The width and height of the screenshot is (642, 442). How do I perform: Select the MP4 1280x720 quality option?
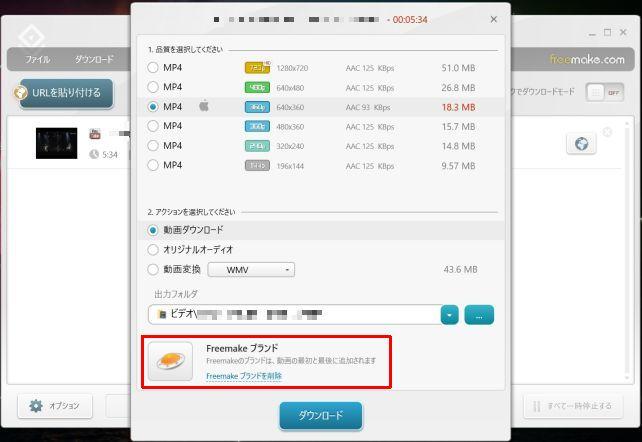pyautogui.click(x=153, y=68)
